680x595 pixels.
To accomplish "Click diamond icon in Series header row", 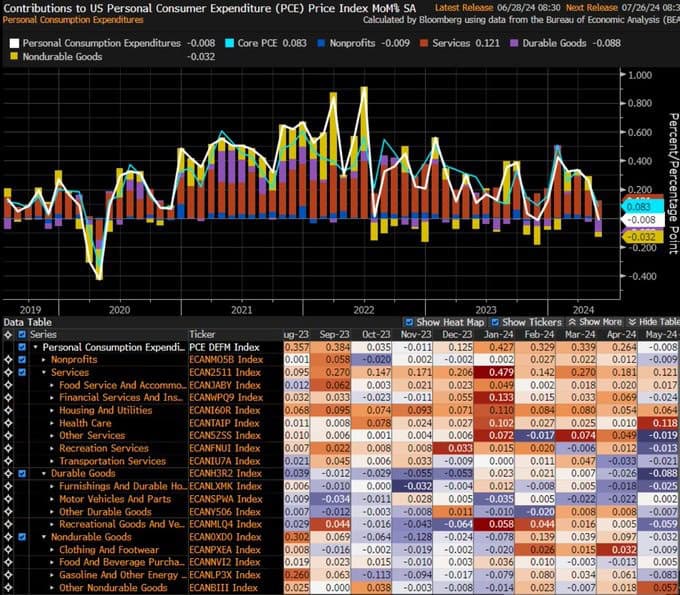I will tap(8, 334).
